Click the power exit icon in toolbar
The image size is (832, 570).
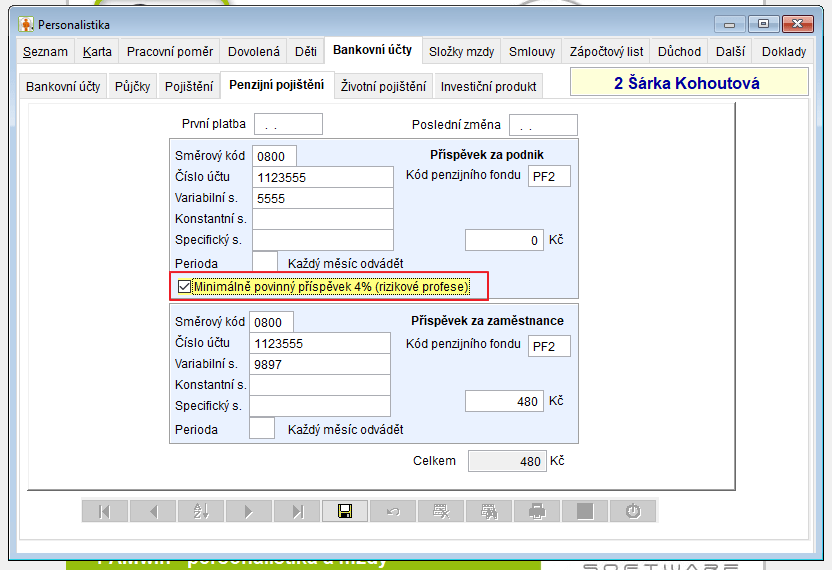point(633,511)
